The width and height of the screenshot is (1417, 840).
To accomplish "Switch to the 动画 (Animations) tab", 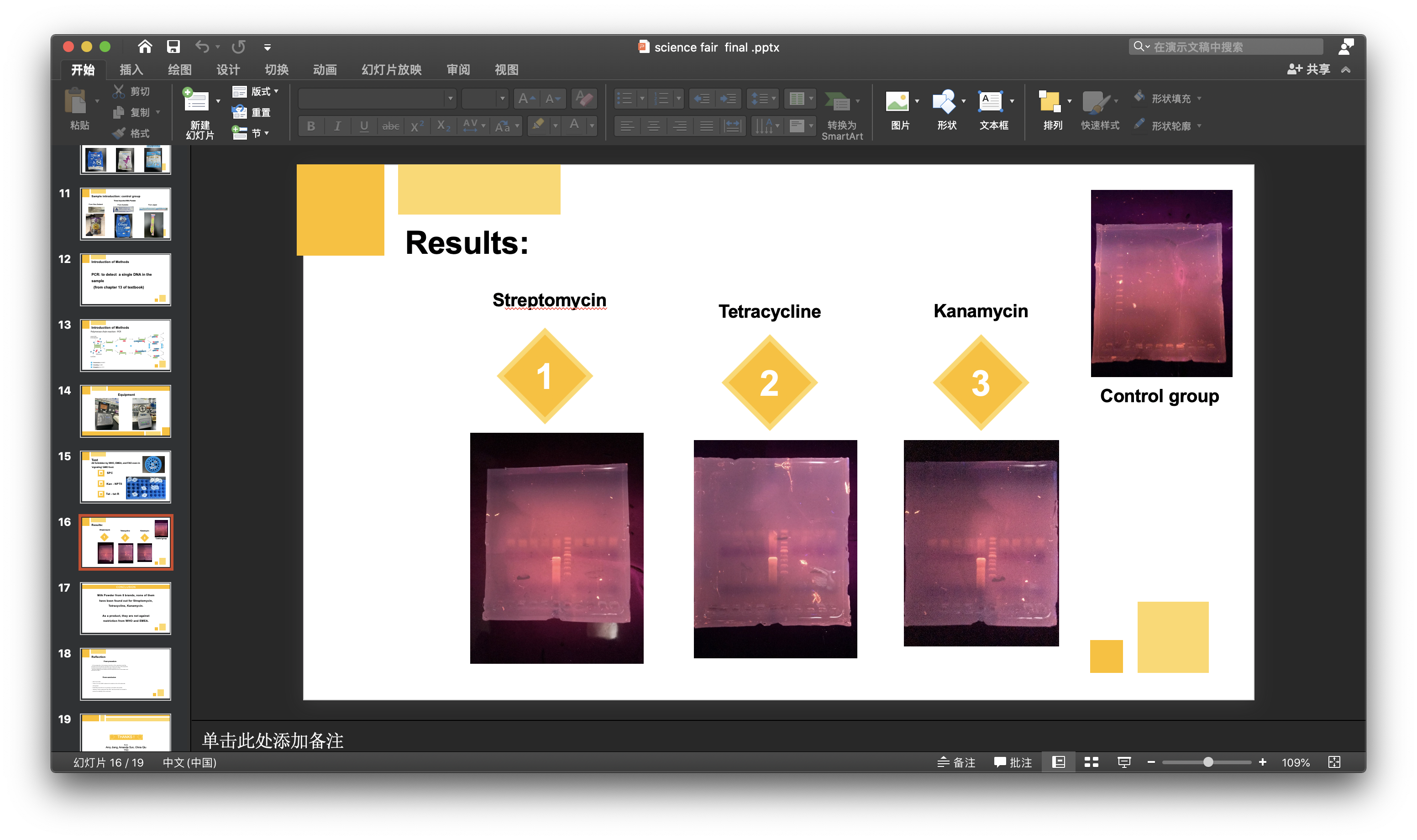I will [325, 70].
